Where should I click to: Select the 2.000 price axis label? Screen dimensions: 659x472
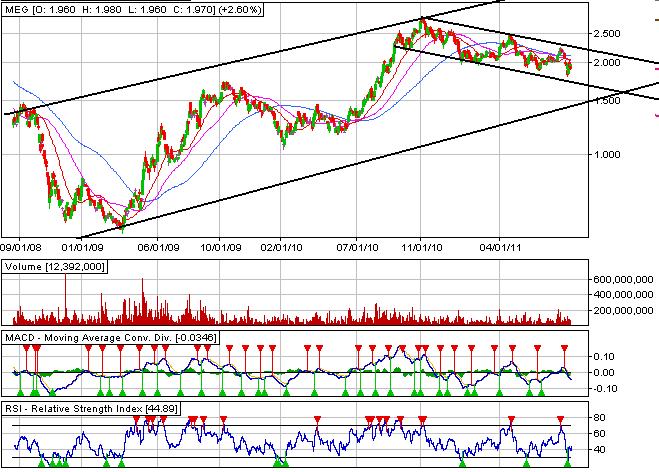606,63
